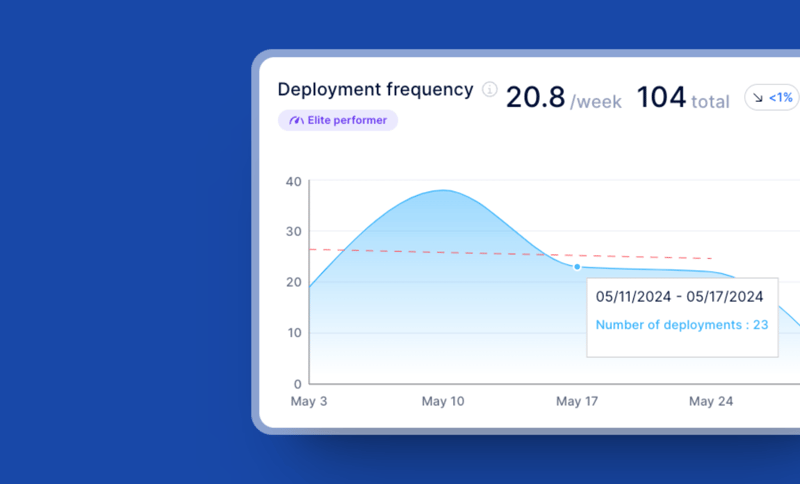The height and width of the screenshot is (484, 800).
Task: Click the 0 y-axis label
Action: [297, 384]
